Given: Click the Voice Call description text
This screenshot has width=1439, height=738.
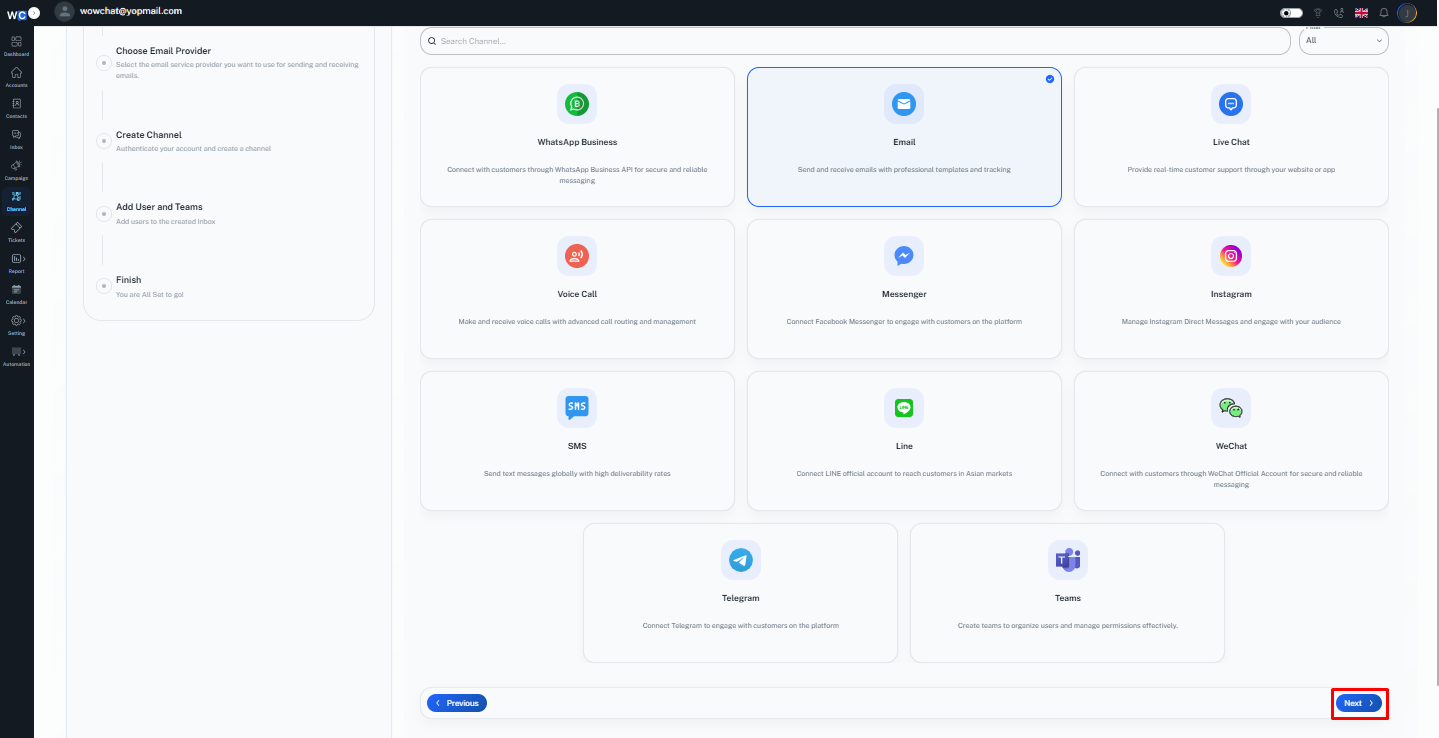Looking at the screenshot, I should [x=577, y=322].
